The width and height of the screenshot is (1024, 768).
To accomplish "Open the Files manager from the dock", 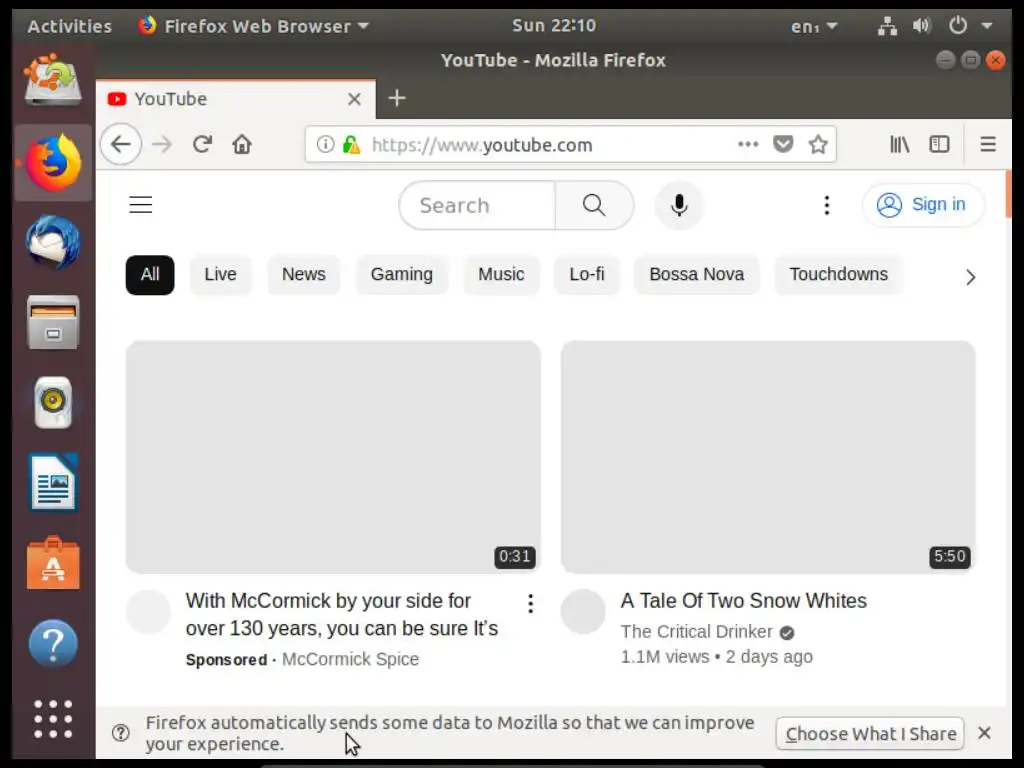I will (x=53, y=323).
